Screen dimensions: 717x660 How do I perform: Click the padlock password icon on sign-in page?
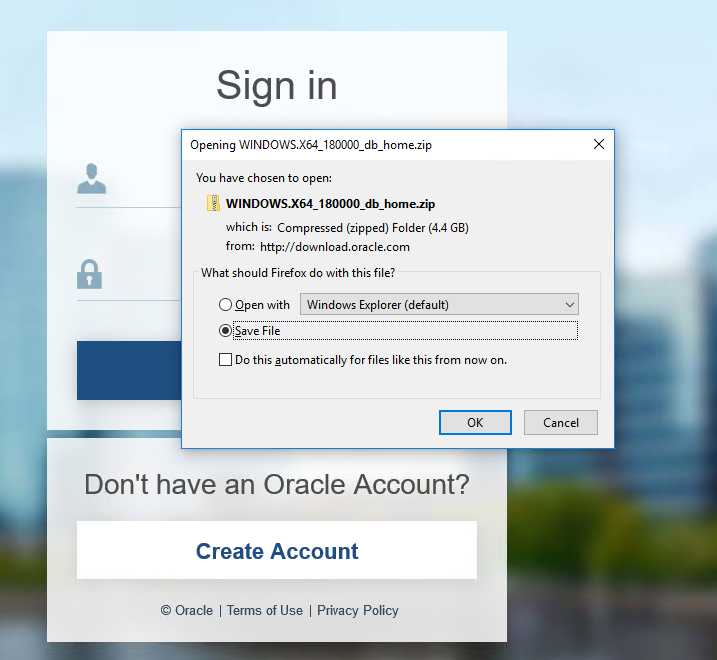(89, 274)
